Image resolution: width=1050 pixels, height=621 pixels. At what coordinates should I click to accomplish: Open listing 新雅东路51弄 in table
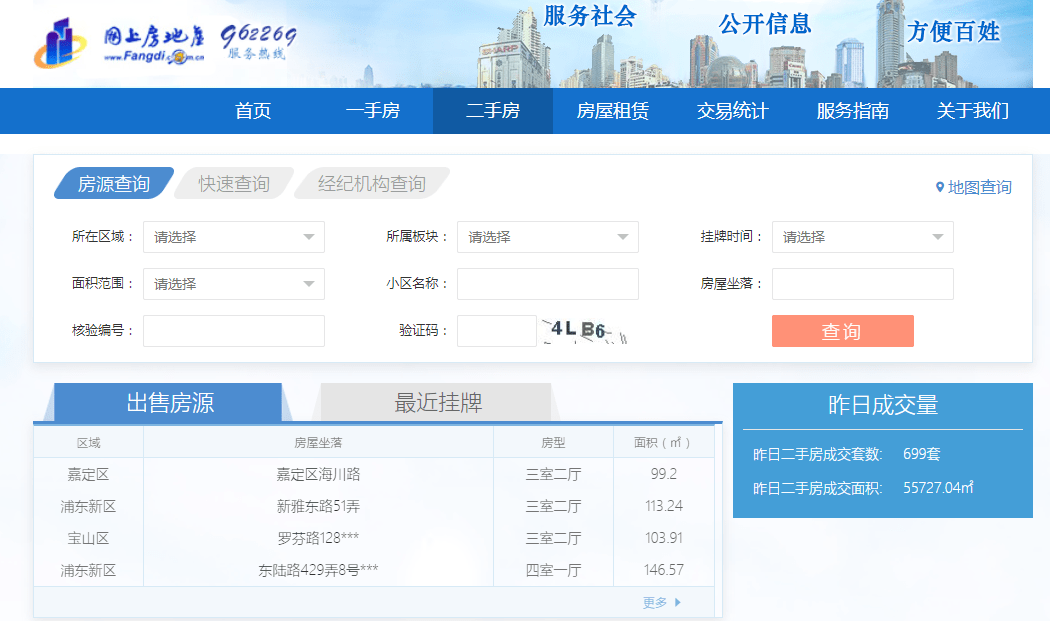pyautogui.click(x=318, y=506)
